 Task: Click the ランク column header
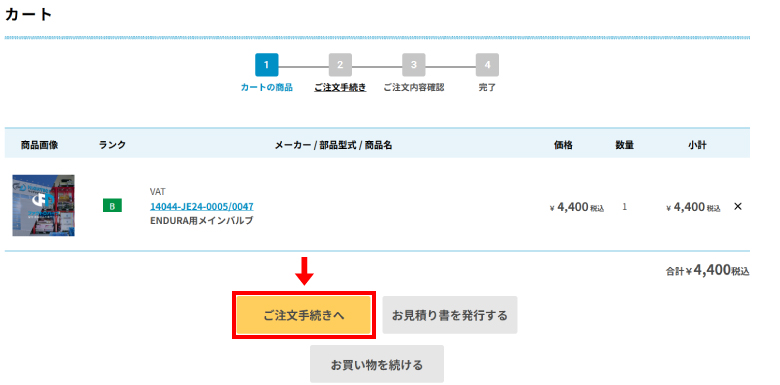click(x=112, y=145)
